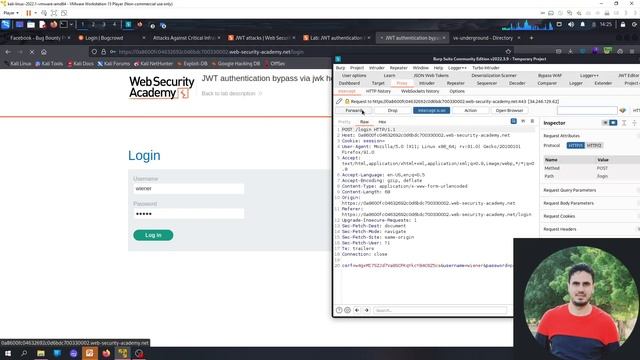Switch to the Facebook Bug Bounty tab
Image resolution: width=640 pixels, height=360 pixels.
[37, 38]
